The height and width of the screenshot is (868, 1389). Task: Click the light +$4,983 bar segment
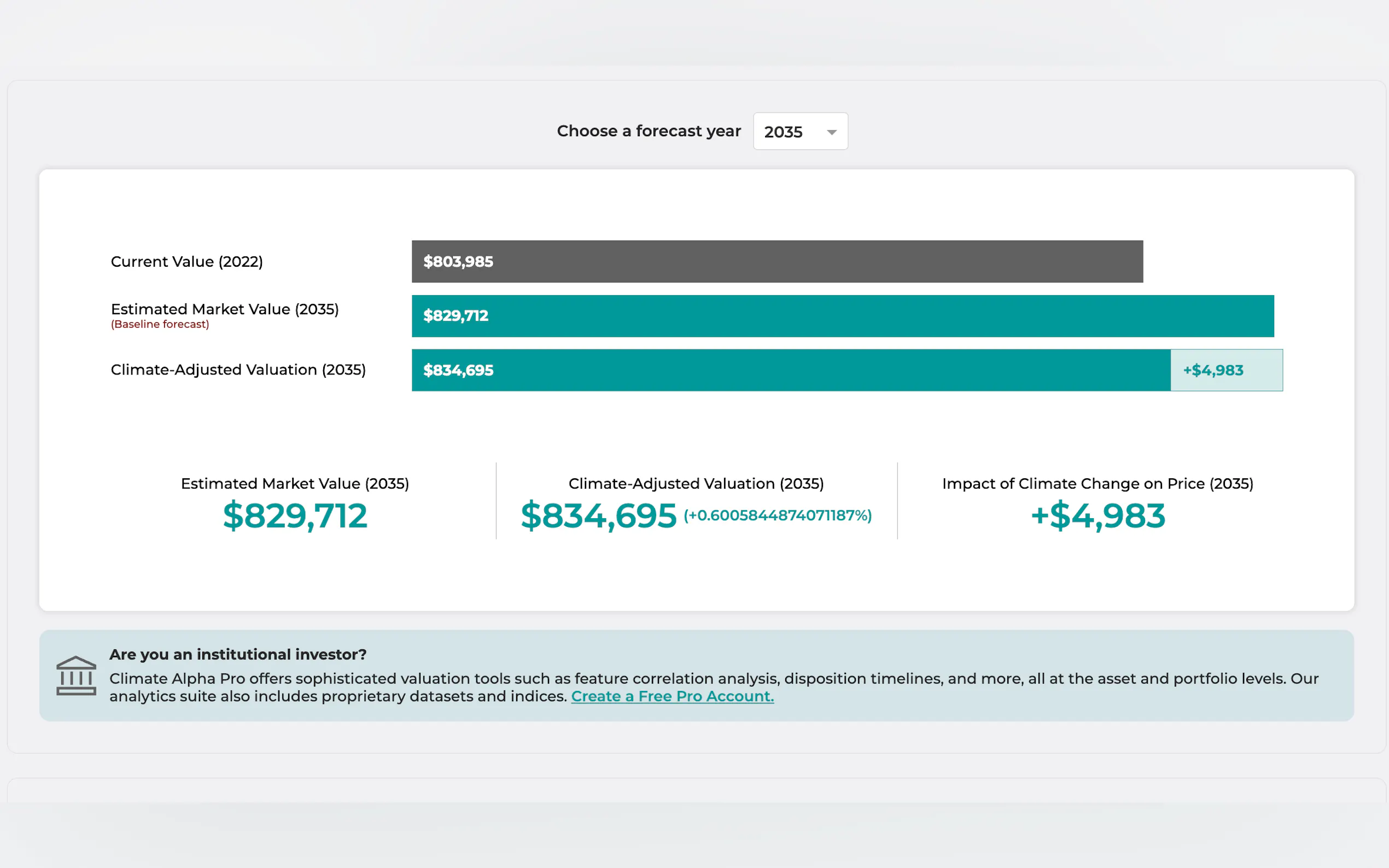pyautogui.click(x=1226, y=370)
